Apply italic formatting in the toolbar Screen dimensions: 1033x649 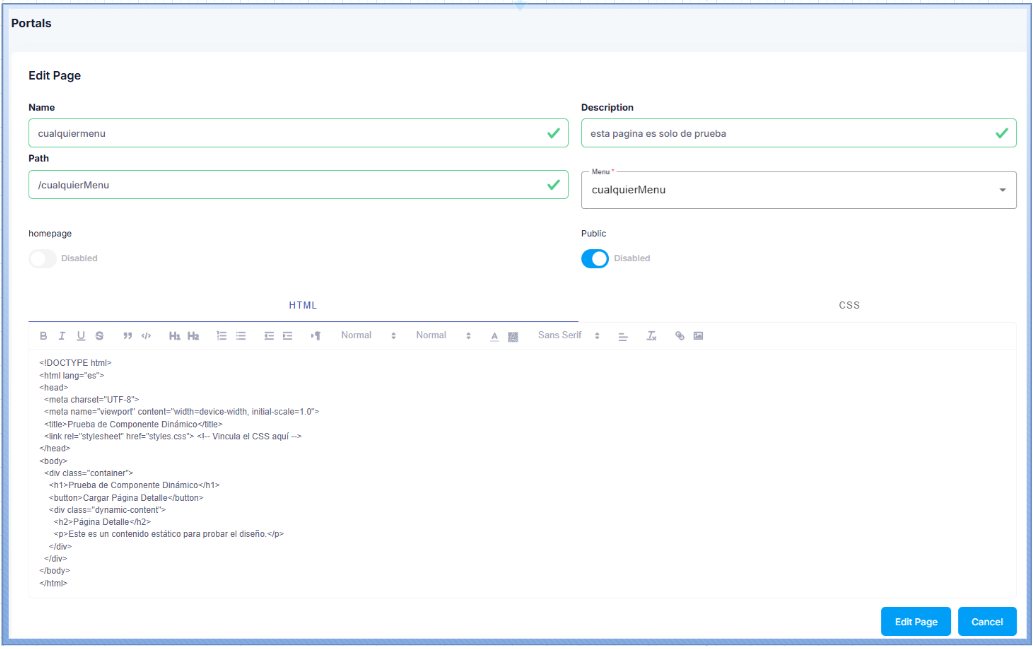pos(62,336)
